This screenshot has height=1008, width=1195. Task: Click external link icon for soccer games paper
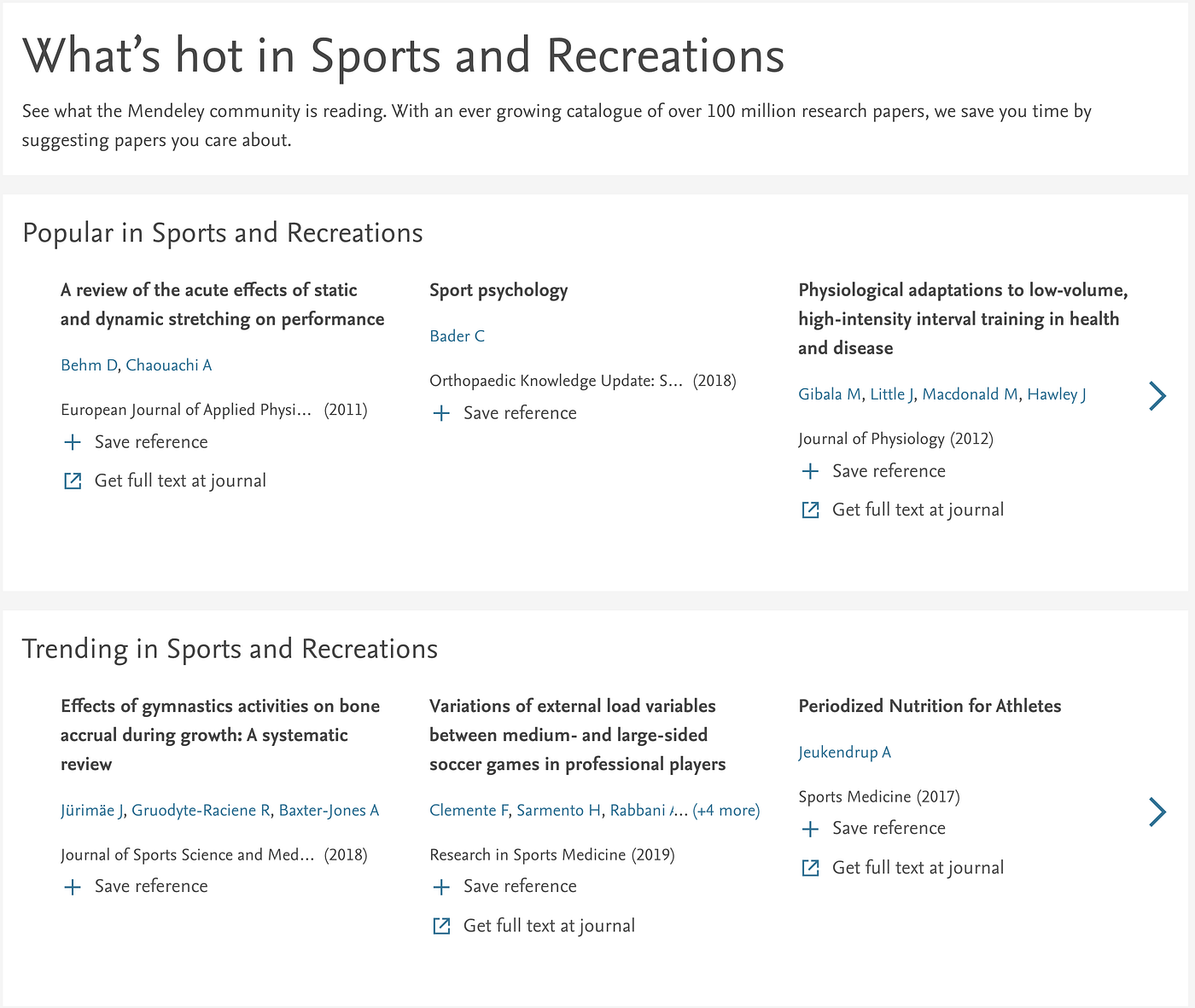pos(441,926)
